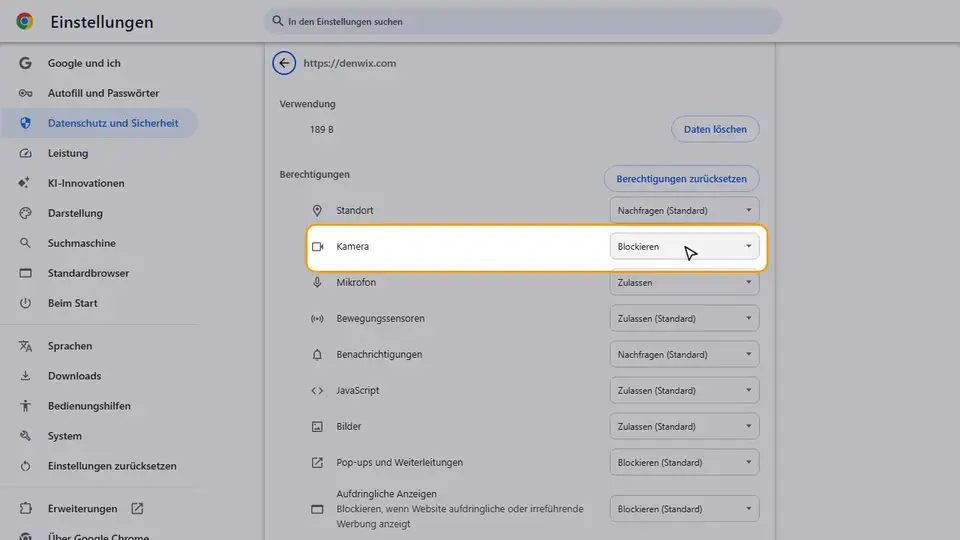The image size is (960, 540).
Task: Open Leistung settings section
Action: [x=68, y=153]
